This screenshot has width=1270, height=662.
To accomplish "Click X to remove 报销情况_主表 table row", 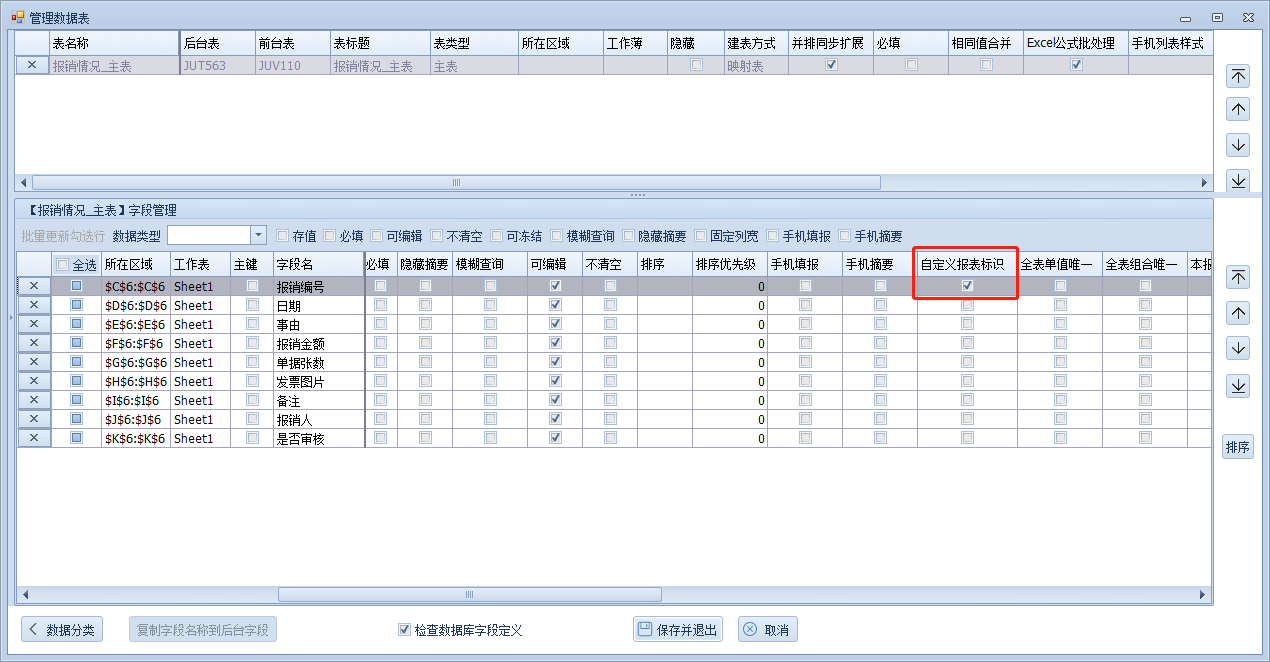I will (32, 65).
